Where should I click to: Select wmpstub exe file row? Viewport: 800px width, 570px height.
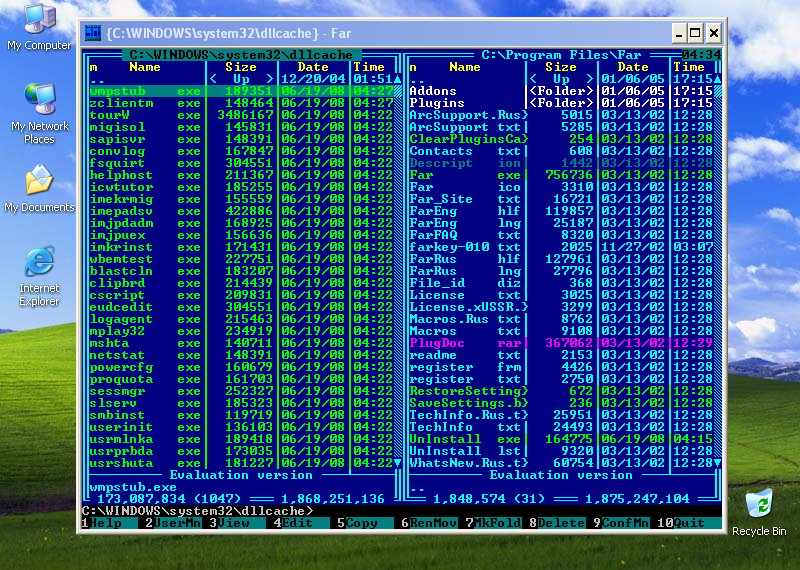pos(241,91)
